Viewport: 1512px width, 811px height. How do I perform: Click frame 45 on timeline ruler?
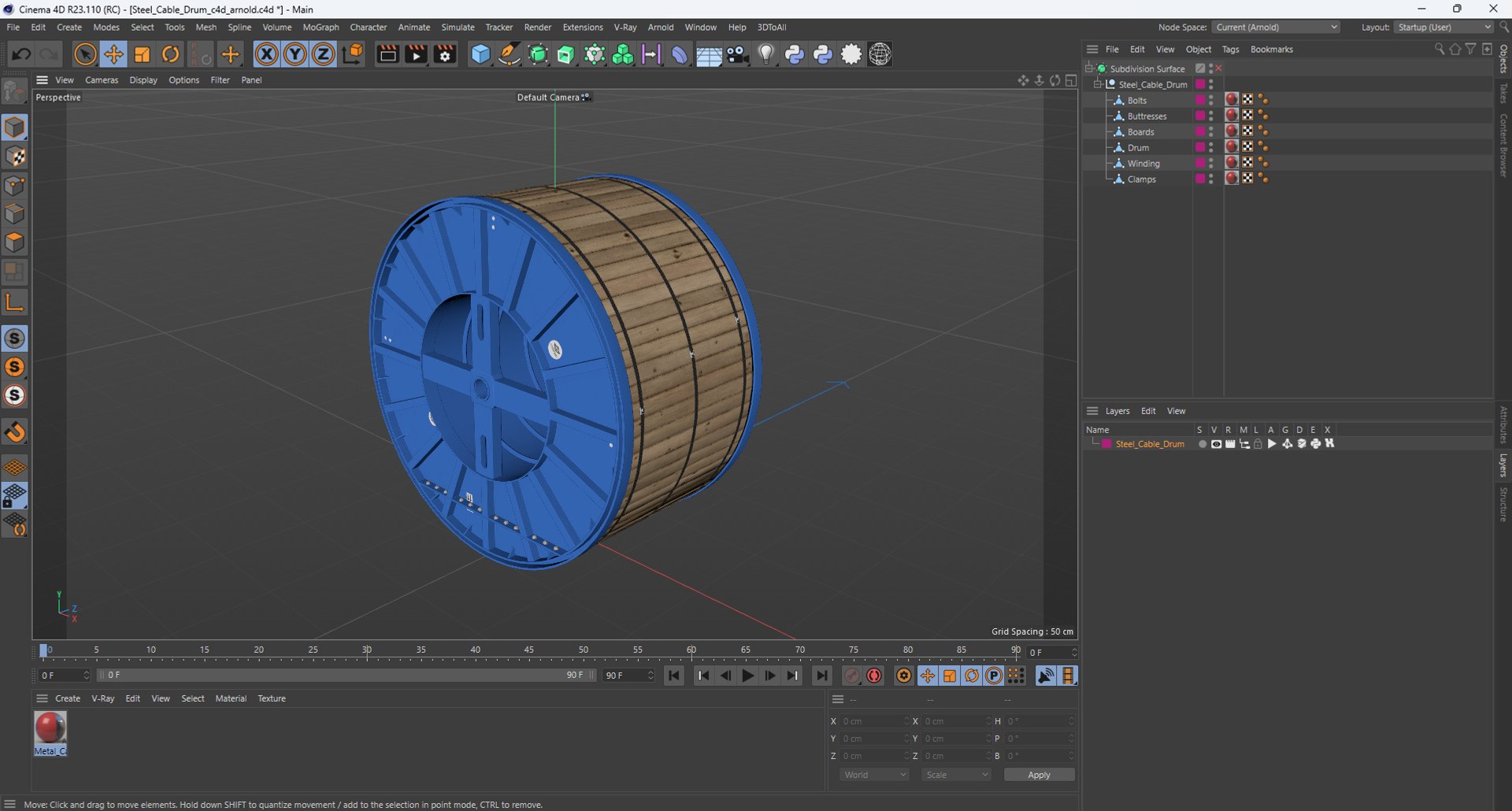tap(529, 650)
